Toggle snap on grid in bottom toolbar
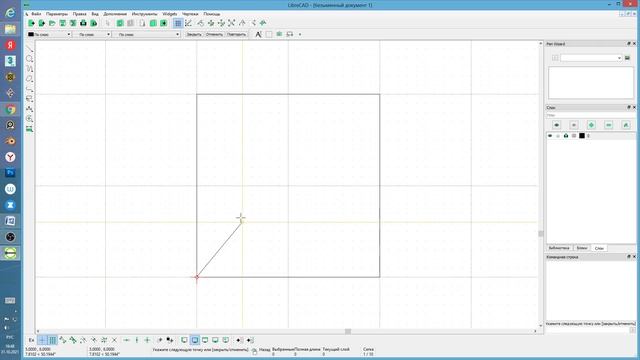This screenshot has width=640, height=360. [x=53, y=340]
